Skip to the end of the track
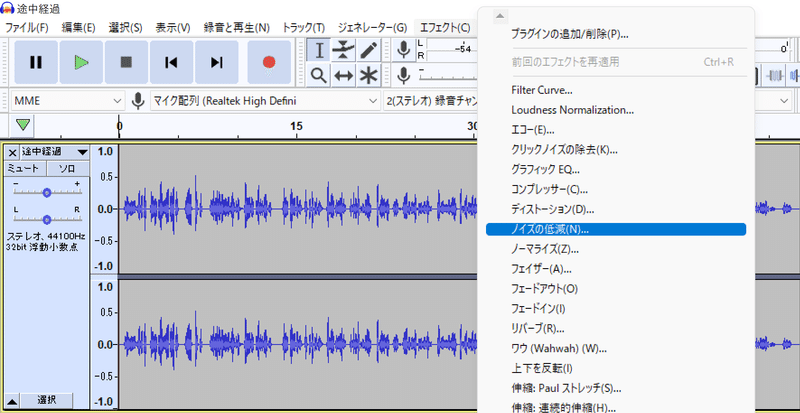The height and width of the screenshot is (413, 800). coord(216,62)
